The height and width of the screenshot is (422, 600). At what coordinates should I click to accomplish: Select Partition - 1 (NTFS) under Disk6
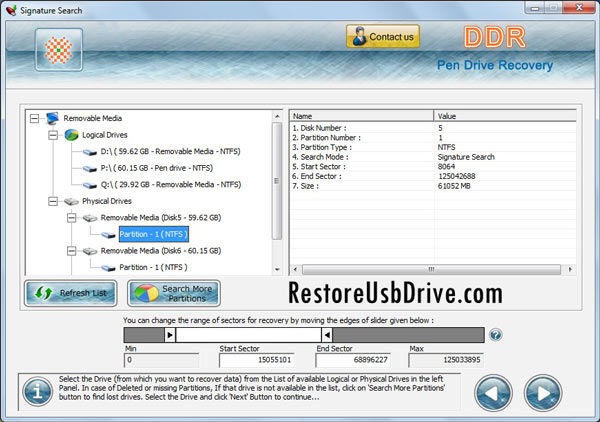153,267
